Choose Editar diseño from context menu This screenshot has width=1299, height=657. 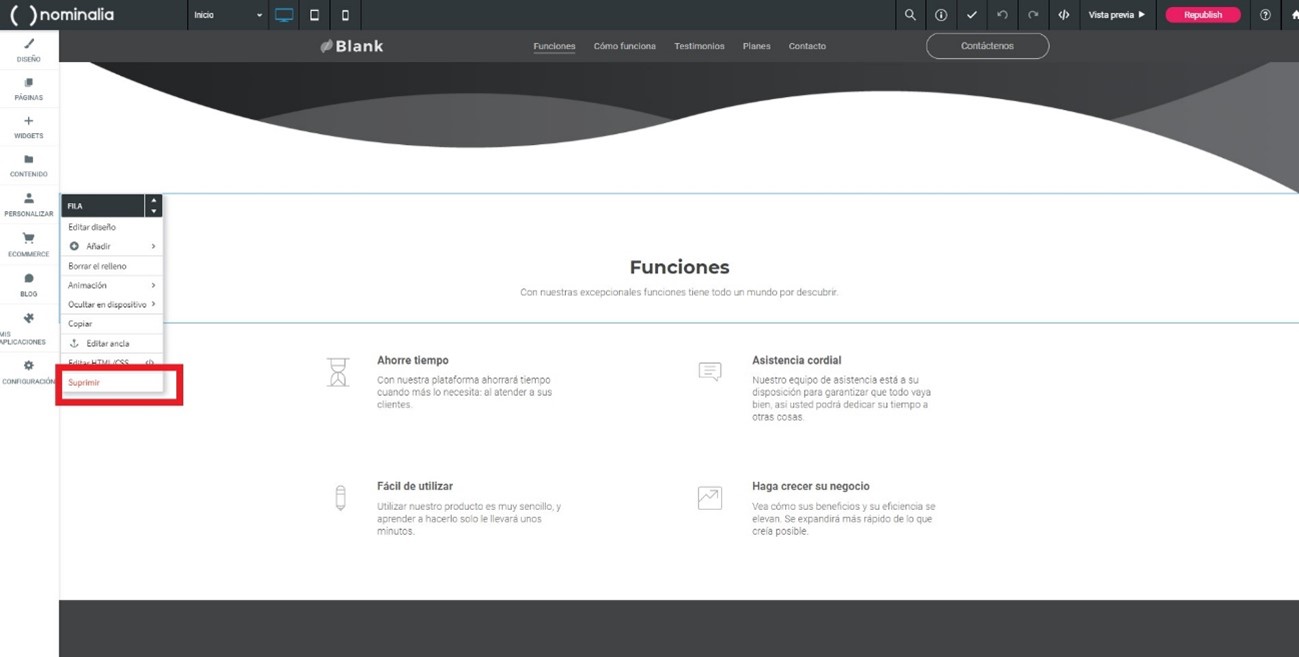click(x=92, y=227)
